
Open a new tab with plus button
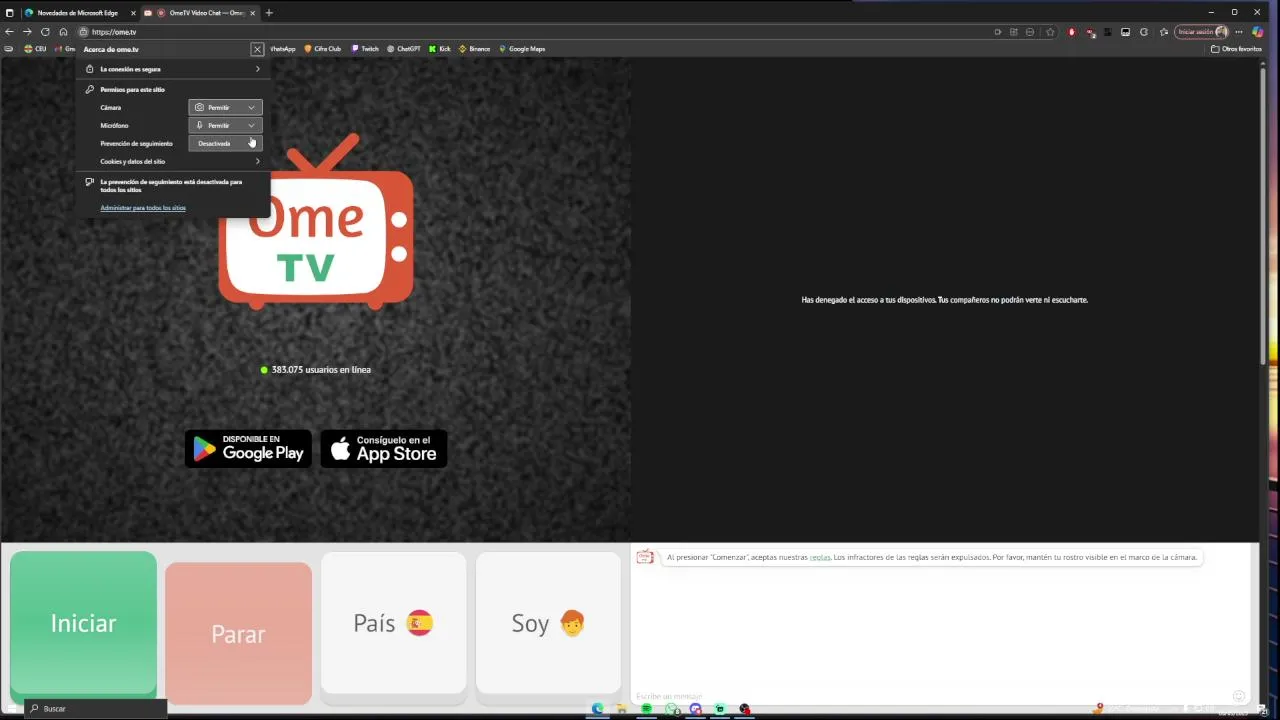(x=269, y=13)
